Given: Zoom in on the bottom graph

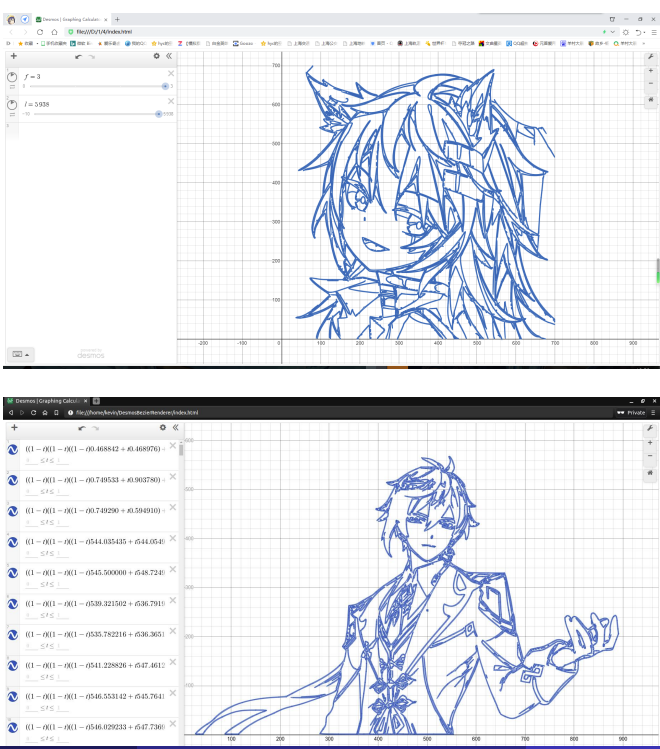Looking at the screenshot, I should point(650,443).
